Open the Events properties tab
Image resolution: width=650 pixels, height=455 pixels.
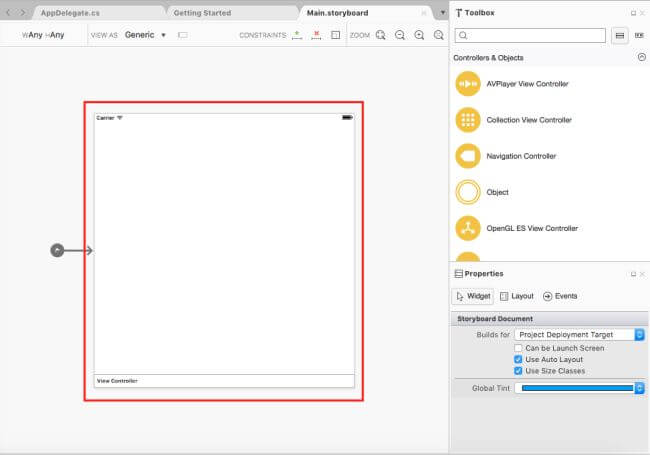point(560,296)
